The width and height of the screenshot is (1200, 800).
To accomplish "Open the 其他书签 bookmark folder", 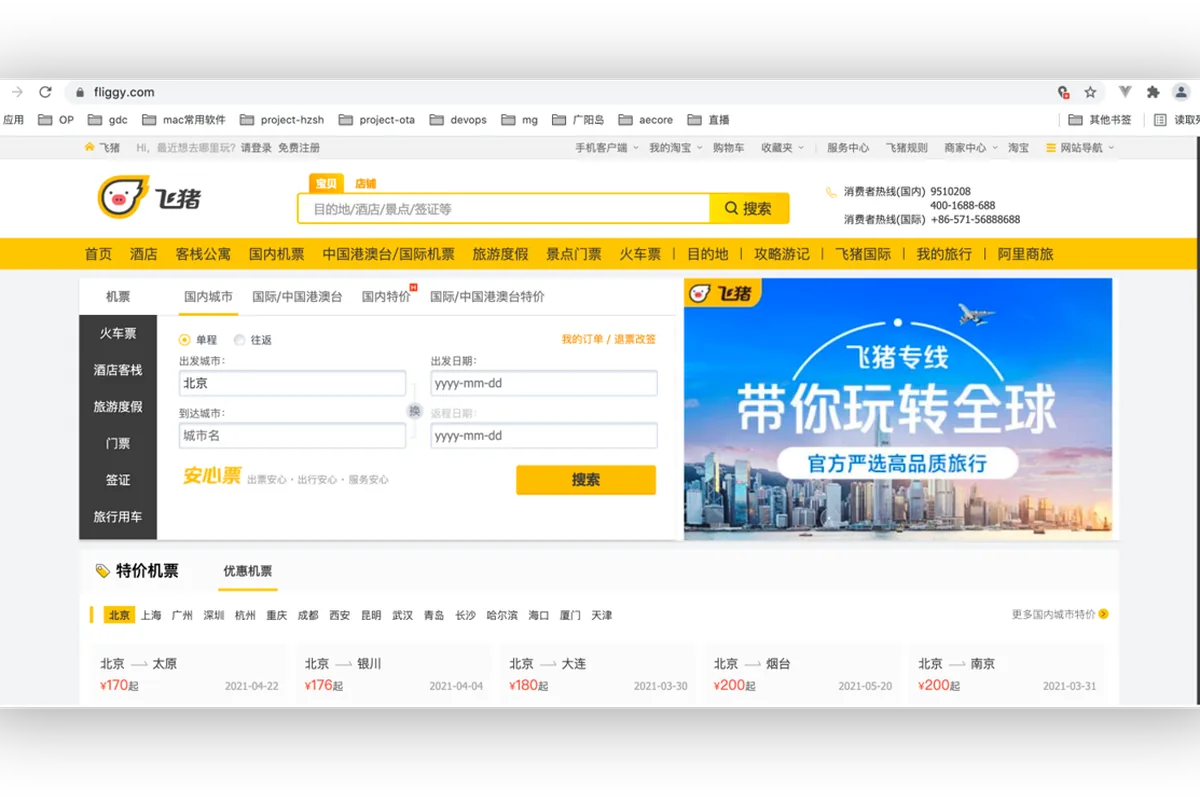I will [x=1100, y=120].
